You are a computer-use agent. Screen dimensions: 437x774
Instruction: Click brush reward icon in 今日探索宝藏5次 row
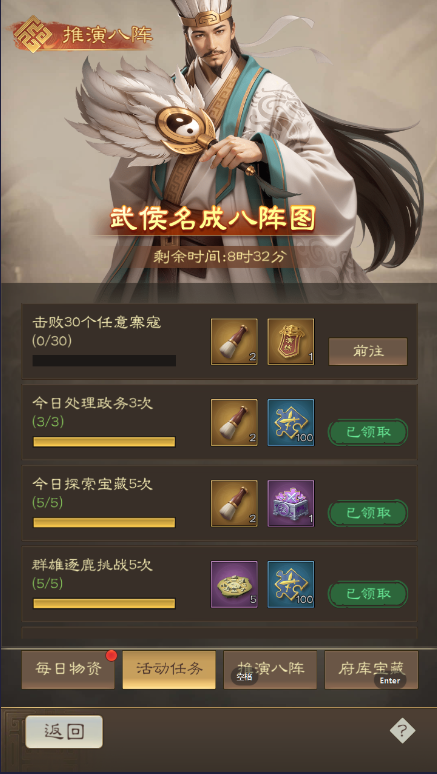pos(234,503)
